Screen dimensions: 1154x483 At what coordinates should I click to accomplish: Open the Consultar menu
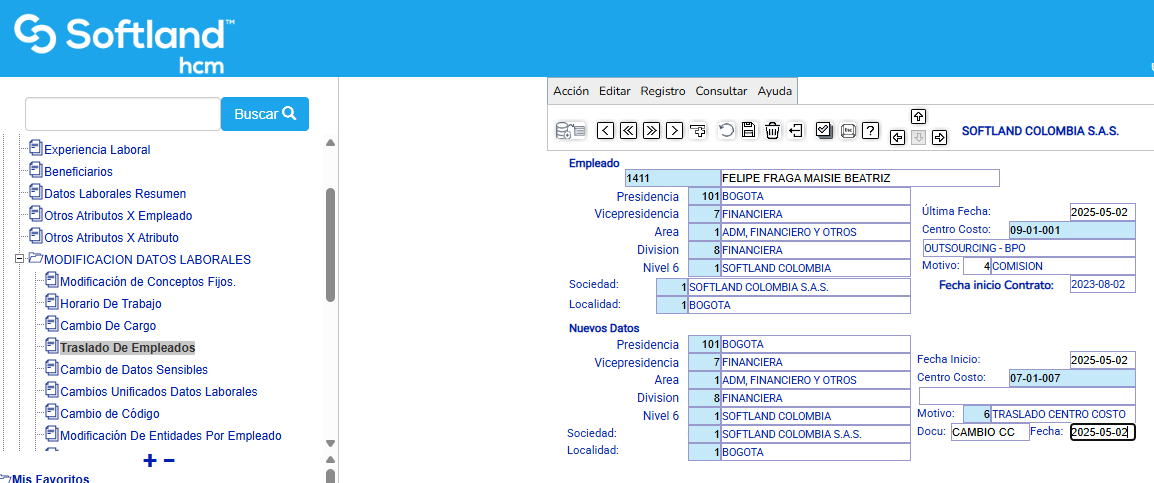click(x=721, y=91)
